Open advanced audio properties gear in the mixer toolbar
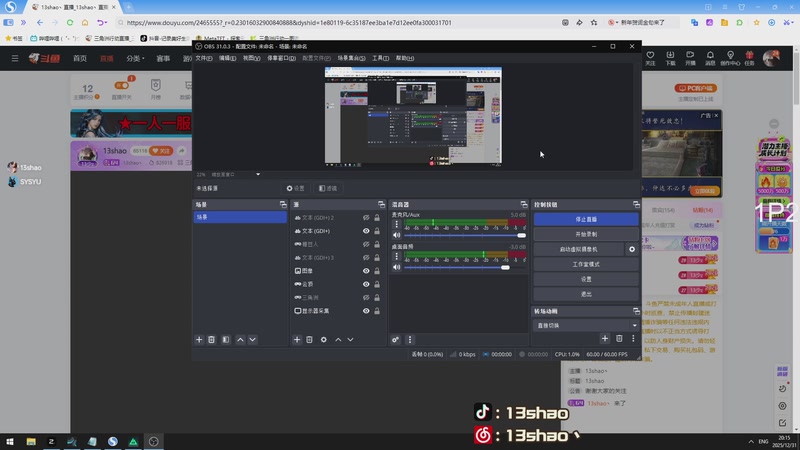This screenshot has height=450, width=800. 395,340
